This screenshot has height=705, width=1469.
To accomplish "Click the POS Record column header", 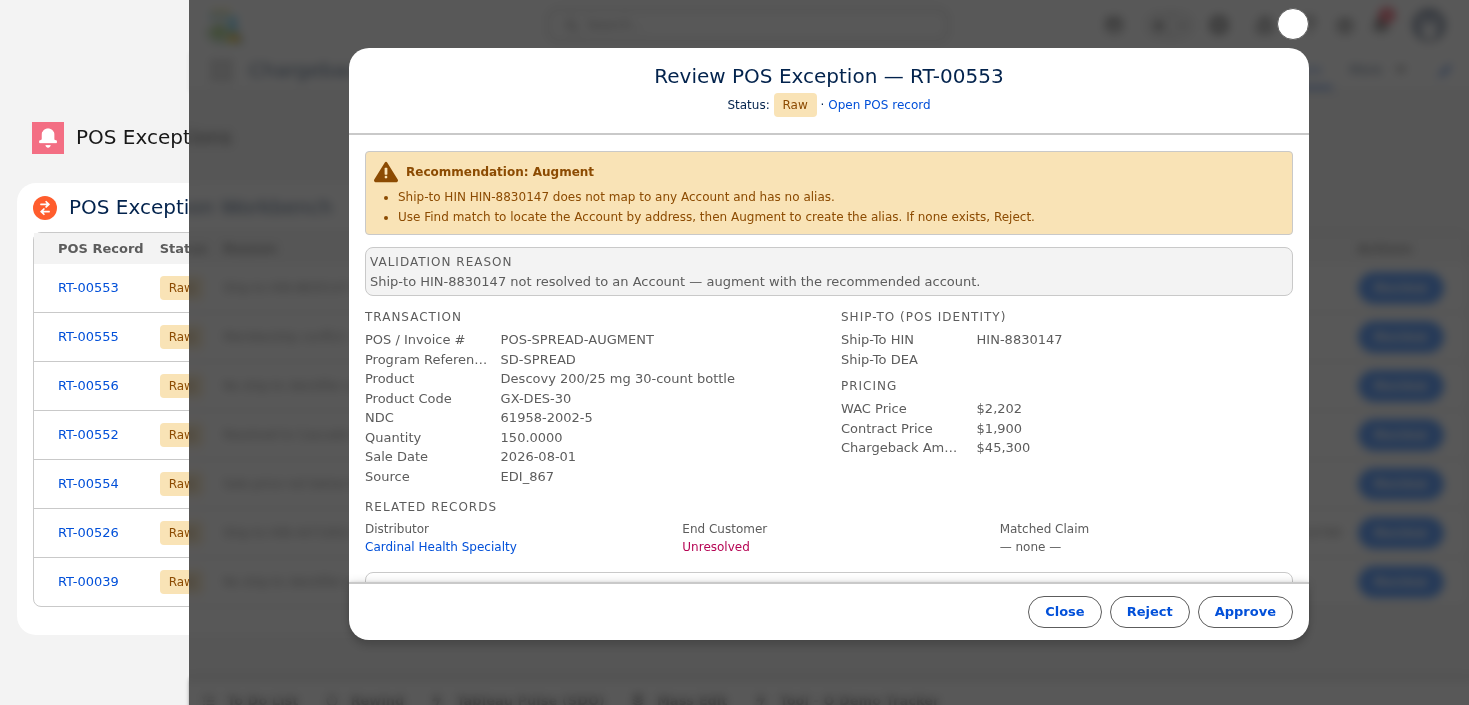I will click(x=101, y=249).
